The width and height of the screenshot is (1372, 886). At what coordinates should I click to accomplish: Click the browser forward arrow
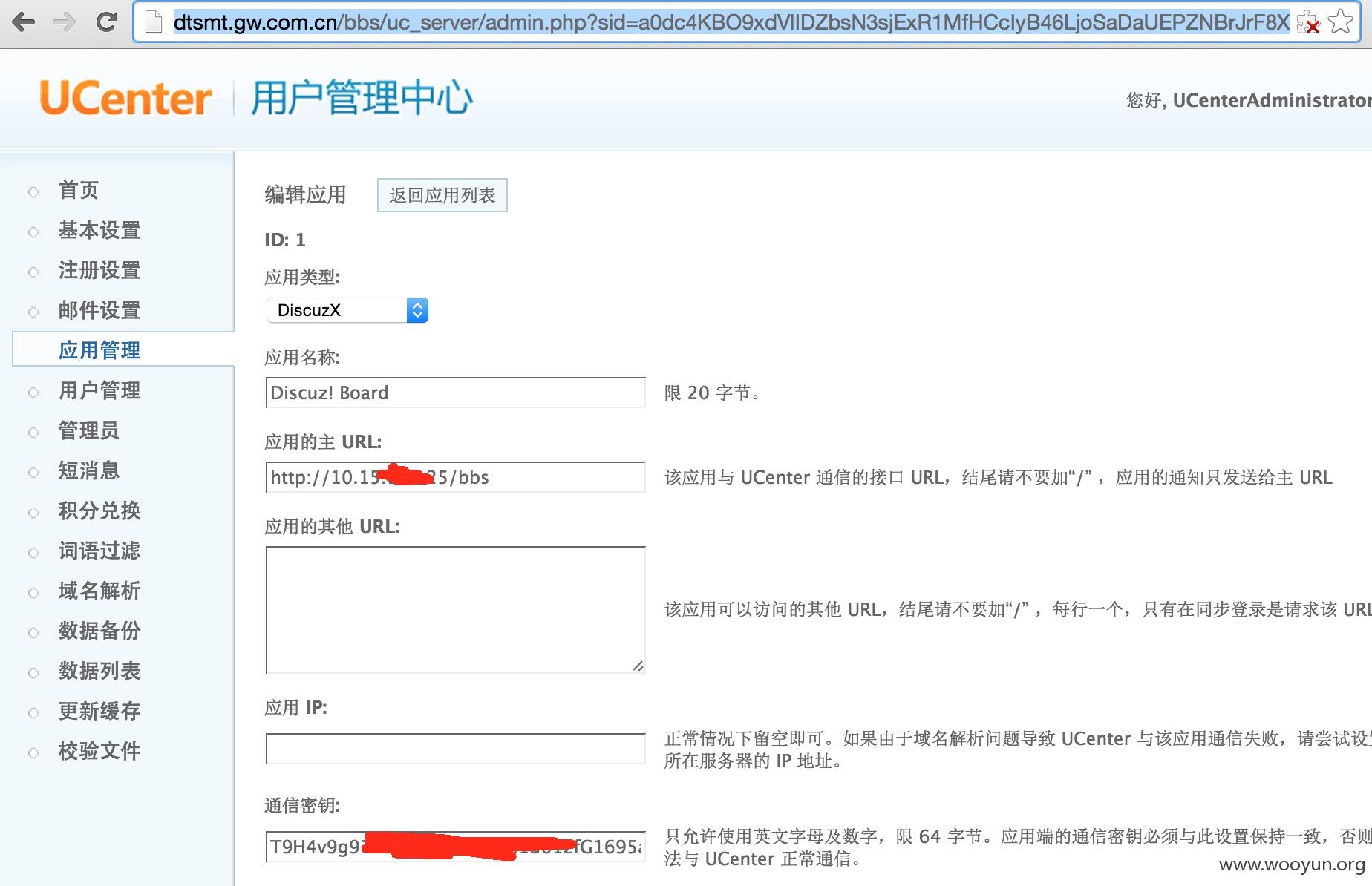coord(65,22)
